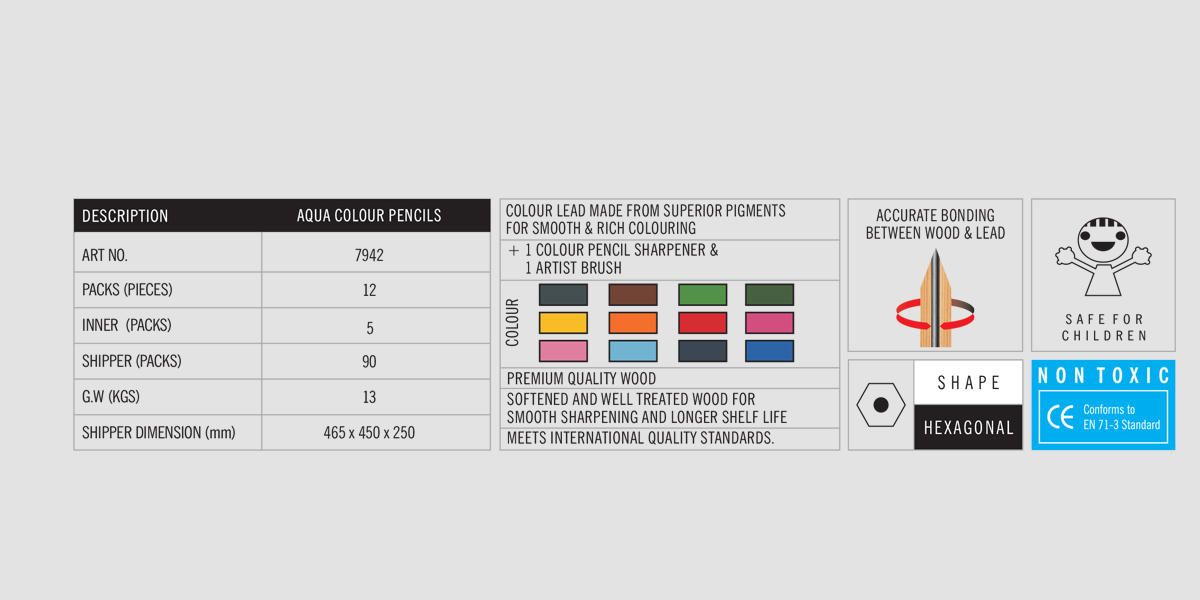Screen dimensions: 1200x600
Task: Click the shipper dimension value 465 x 450 x 250
Action: click(369, 433)
